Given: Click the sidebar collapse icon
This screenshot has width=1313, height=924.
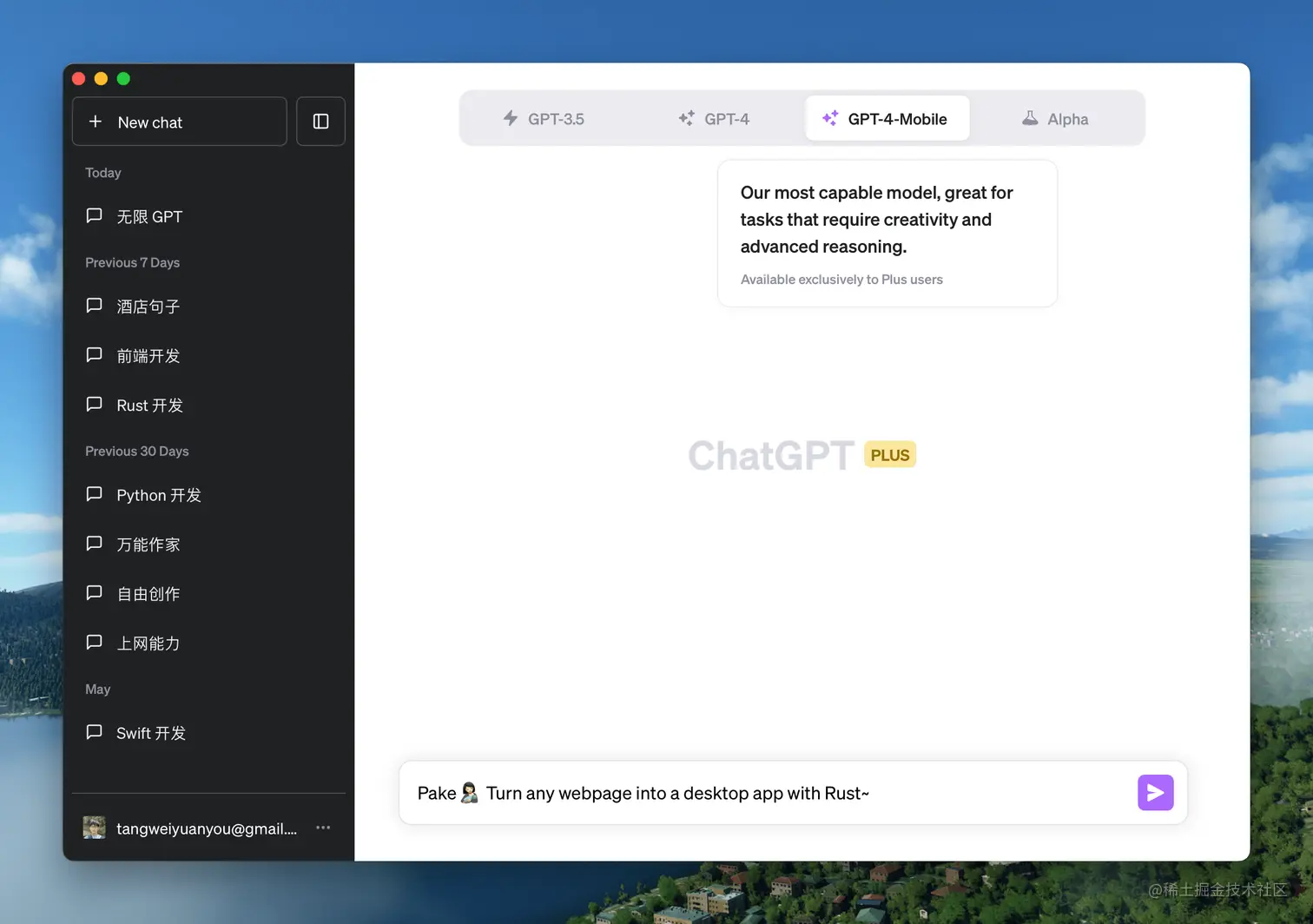Looking at the screenshot, I should [x=320, y=122].
